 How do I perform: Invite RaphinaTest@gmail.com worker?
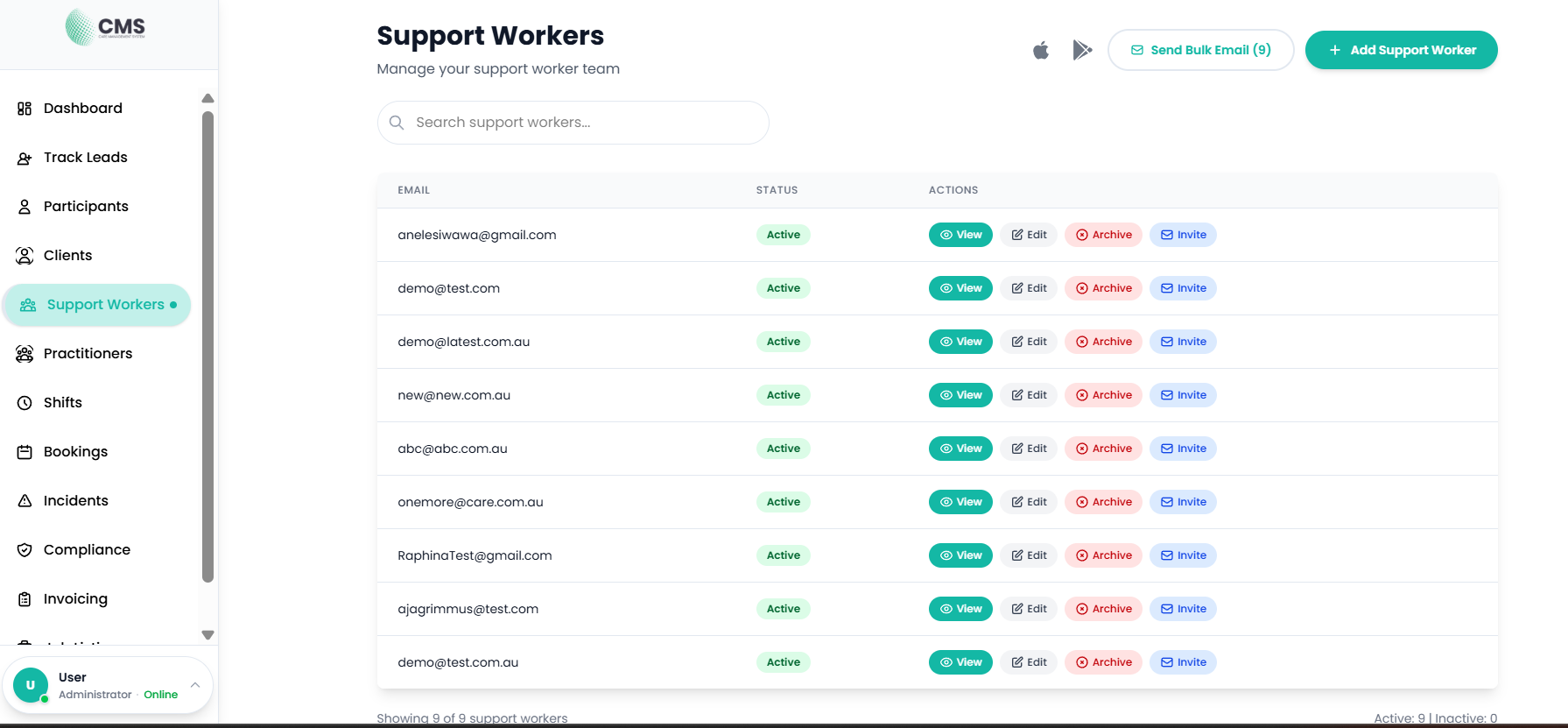(x=1183, y=555)
